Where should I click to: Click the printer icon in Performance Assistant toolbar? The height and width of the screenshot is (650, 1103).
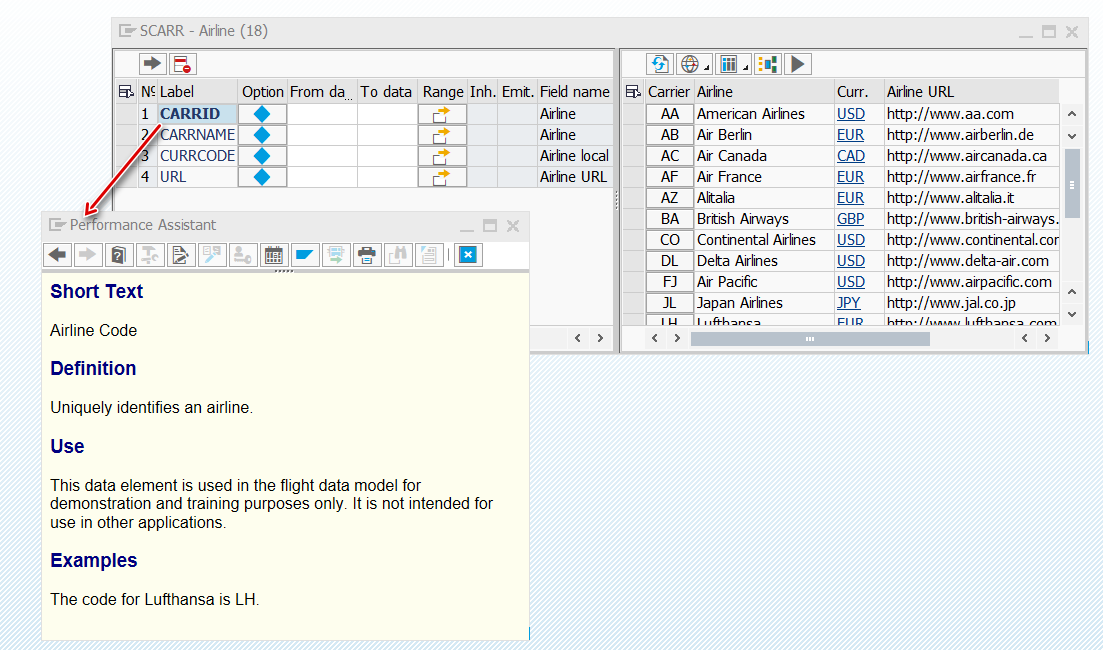[x=366, y=255]
